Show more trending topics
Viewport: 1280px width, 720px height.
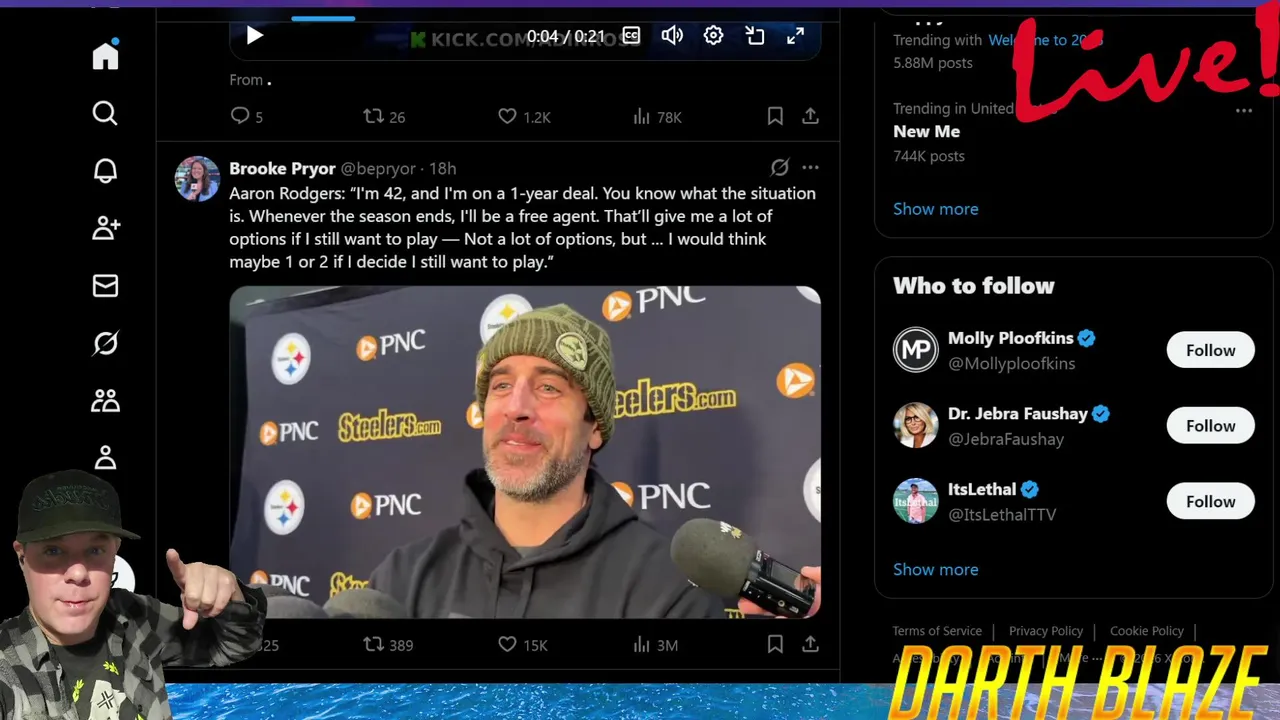tap(936, 209)
